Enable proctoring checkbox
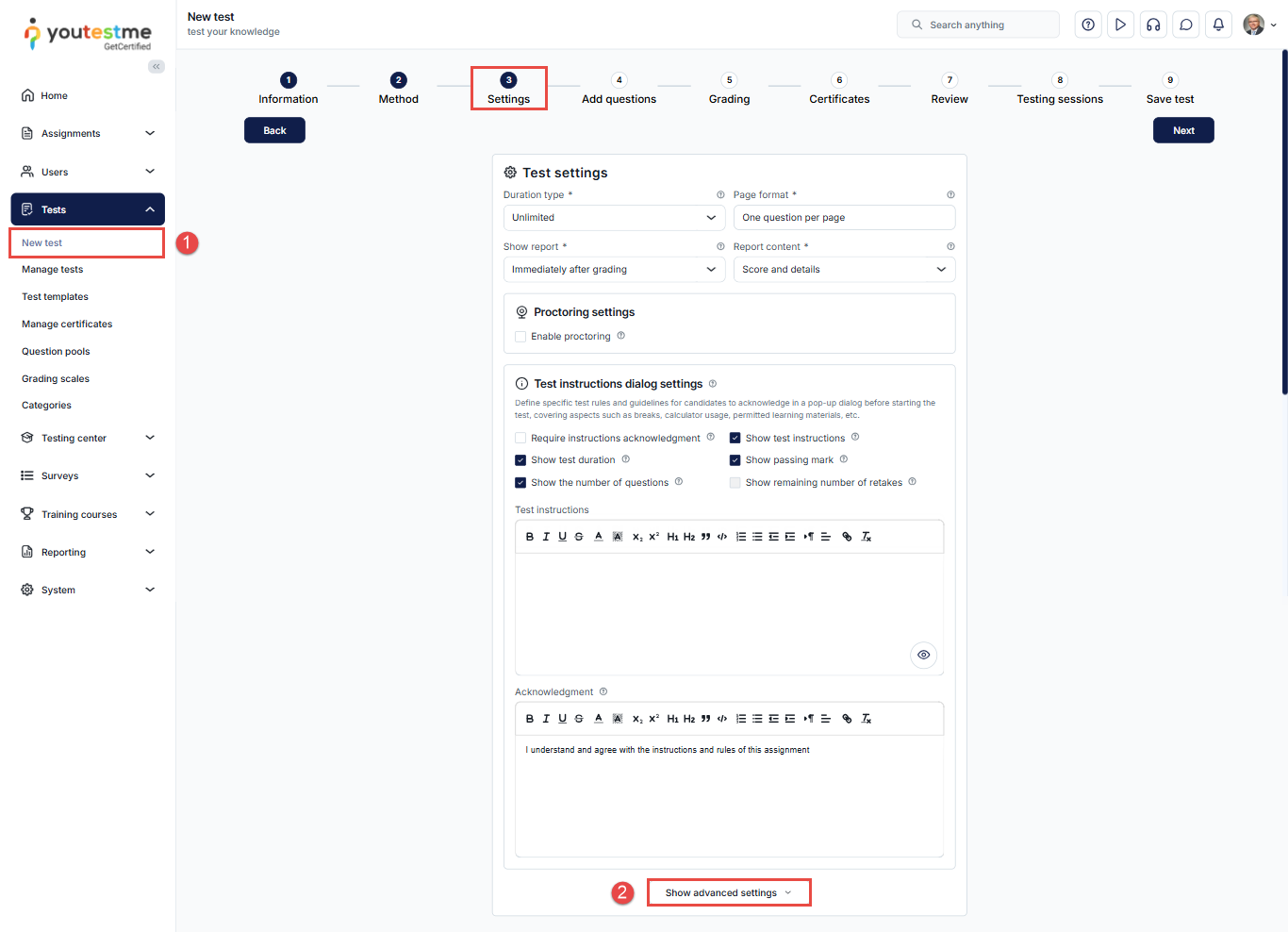 pyautogui.click(x=520, y=337)
